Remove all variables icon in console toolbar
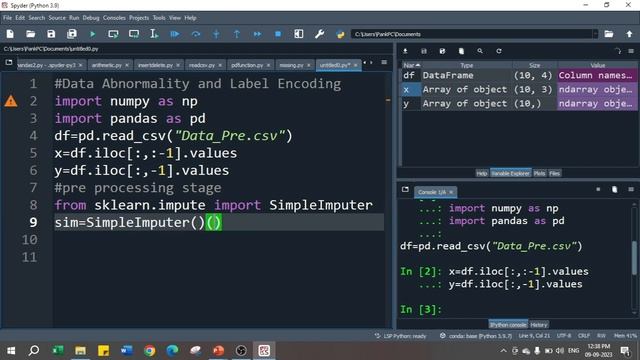Image resolution: width=640 pixels, height=360 pixels. click(614, 189)
